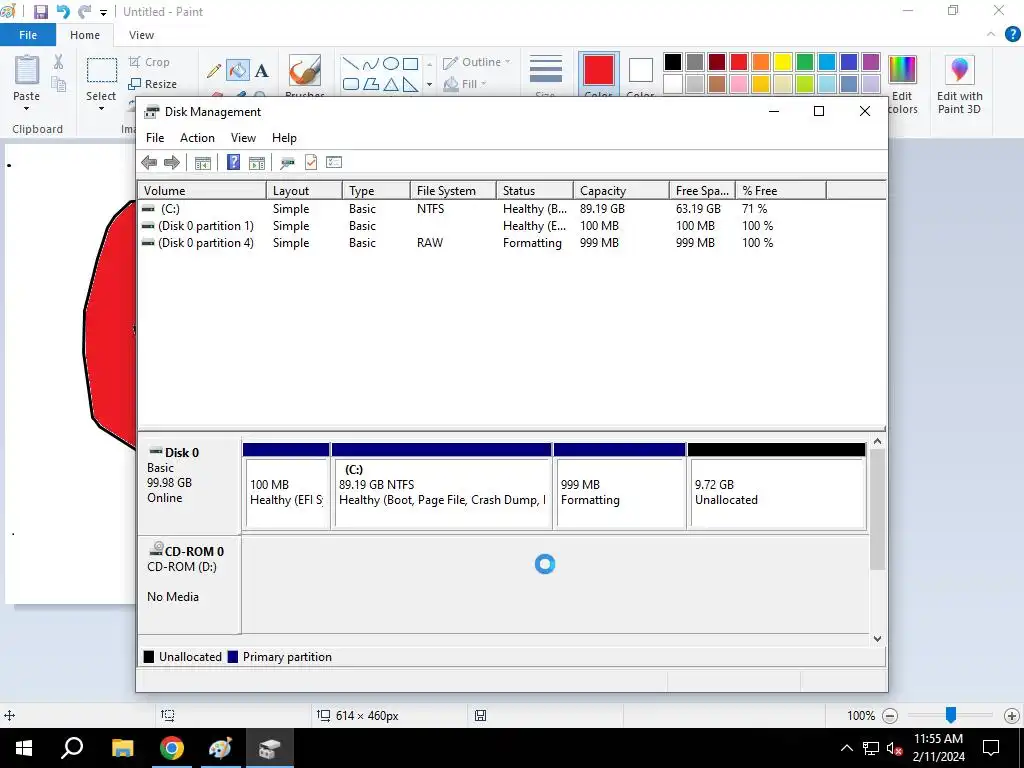Open the Outline dropdown in Paint
Screen dimensions: 1024x768
pyautogui.click(x=477, y=62)
